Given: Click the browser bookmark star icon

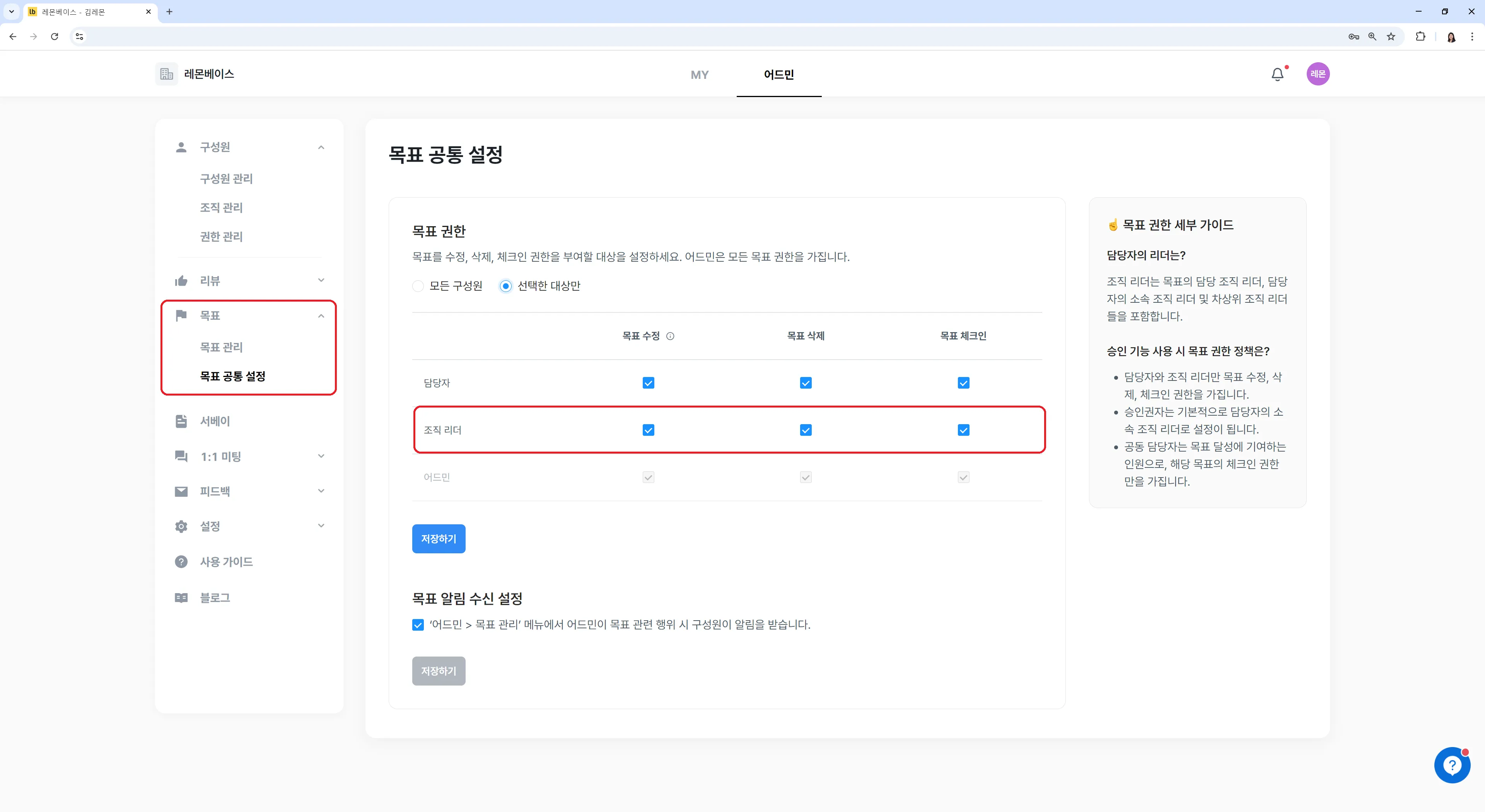Looking at the screenshot, I should pyautogui.click(x=1391, y=36).
